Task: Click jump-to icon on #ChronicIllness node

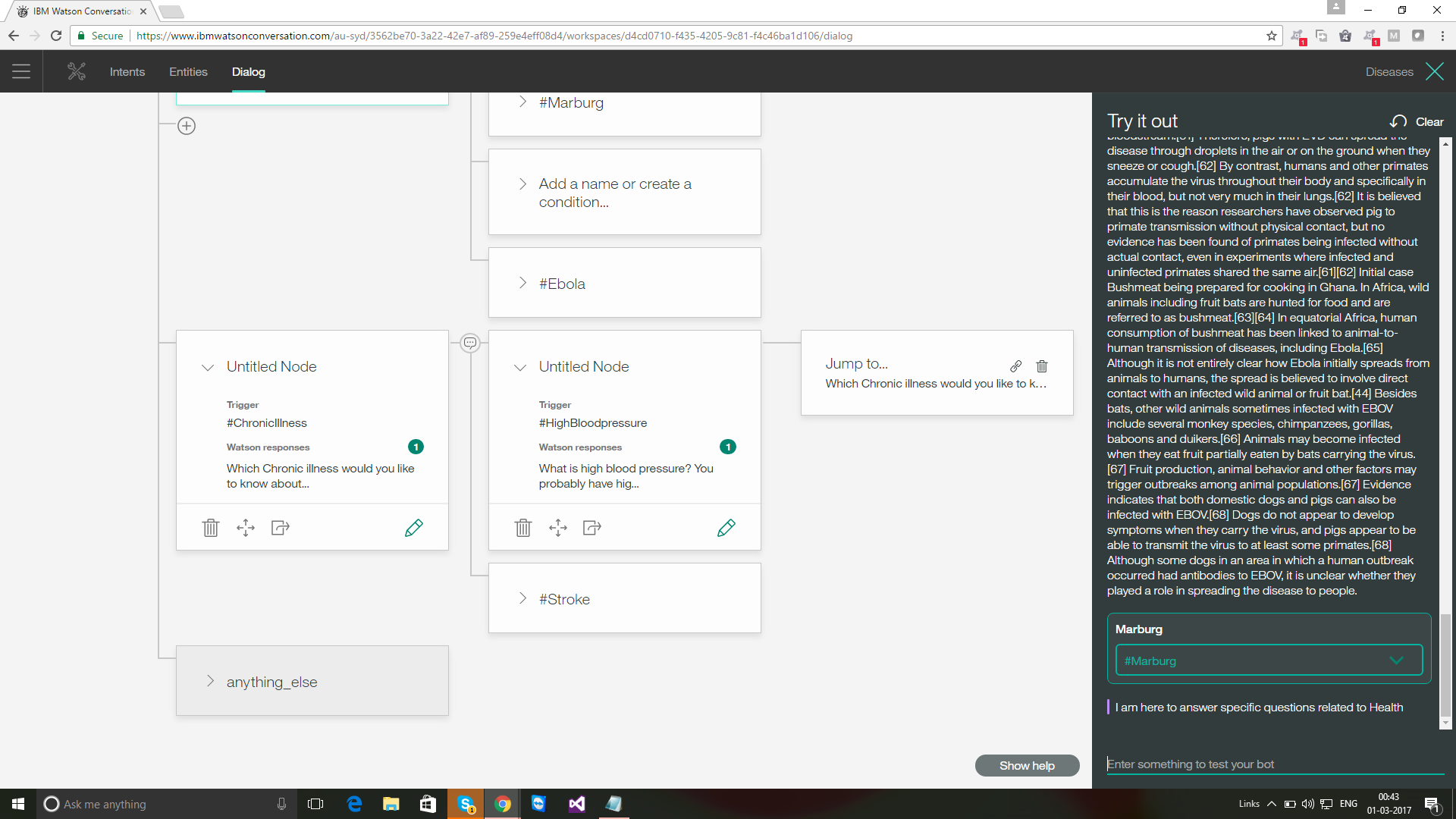Action: pos(280,528)
